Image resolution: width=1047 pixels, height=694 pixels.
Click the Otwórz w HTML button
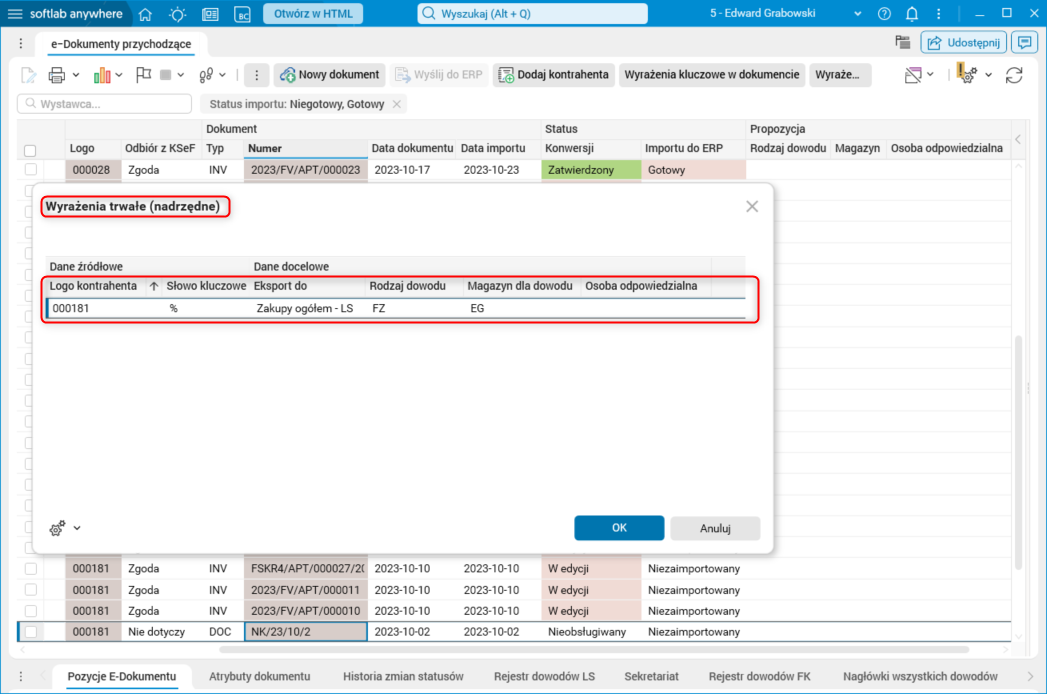click(x=313, y=14)
